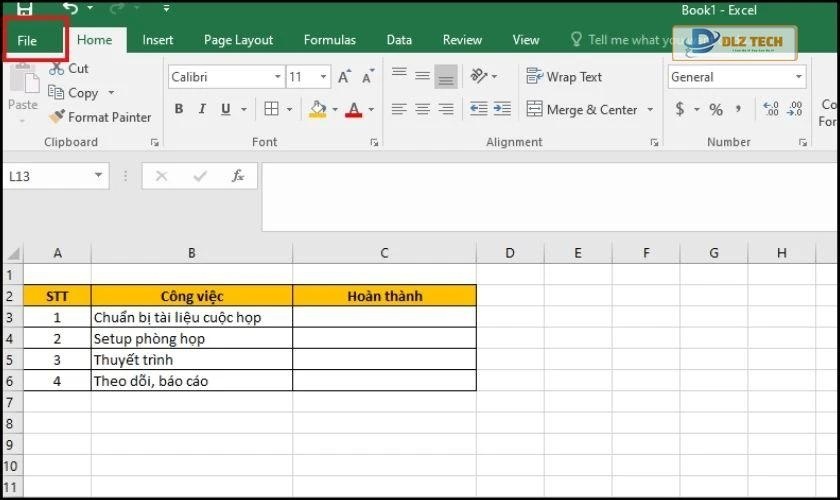Screen dimensions: 840x500
Task: Apply the yellow fill color
Action: point(318,109)
